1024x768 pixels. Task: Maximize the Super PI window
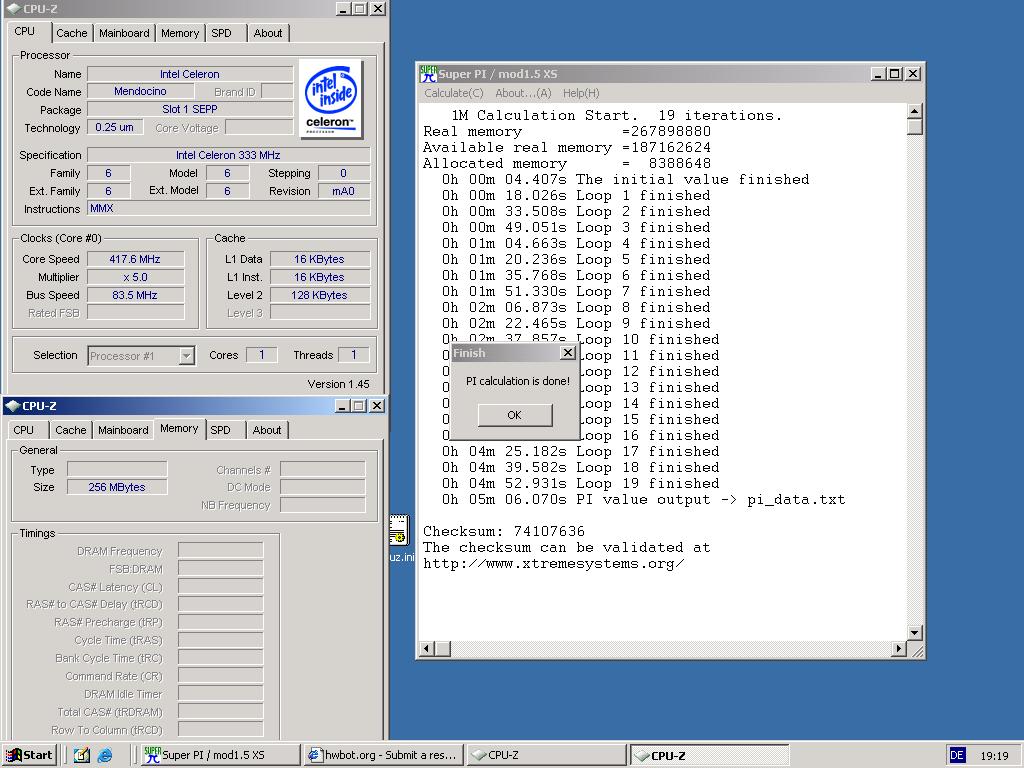[895, 74]
